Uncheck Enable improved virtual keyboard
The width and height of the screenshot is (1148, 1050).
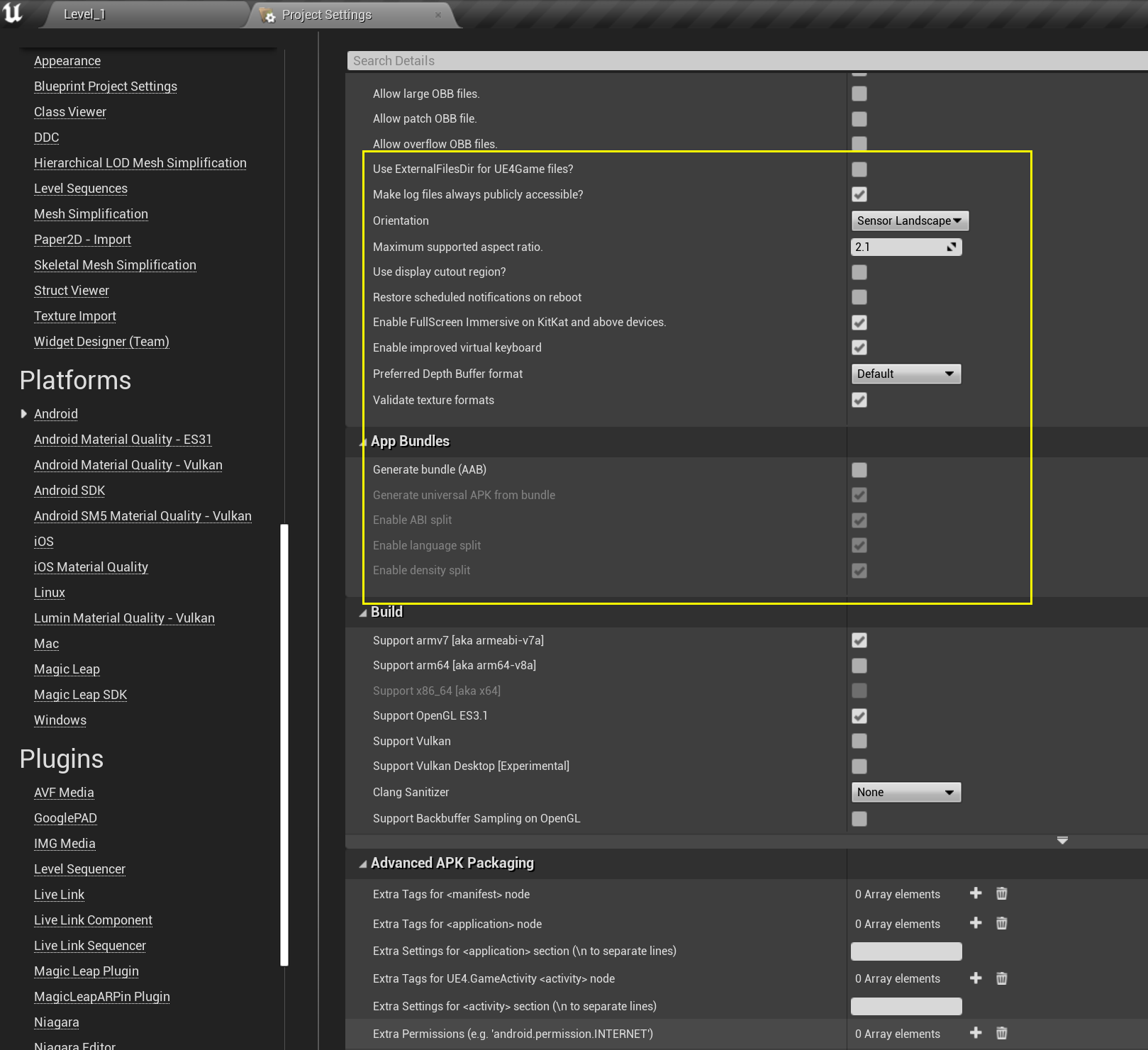pos(859,347)
